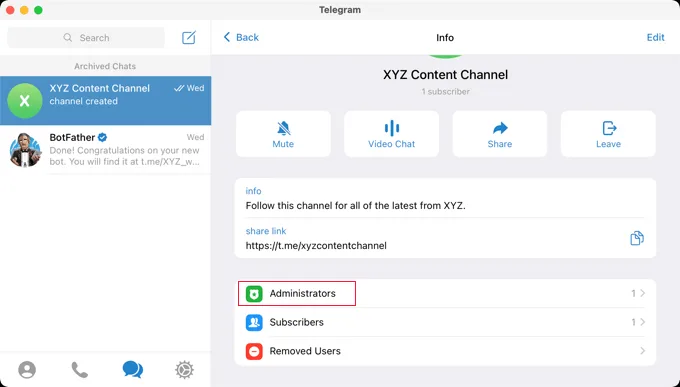Click Edit in the Info header
This screenshot has width=680, height=387.
tap(655, 37)
